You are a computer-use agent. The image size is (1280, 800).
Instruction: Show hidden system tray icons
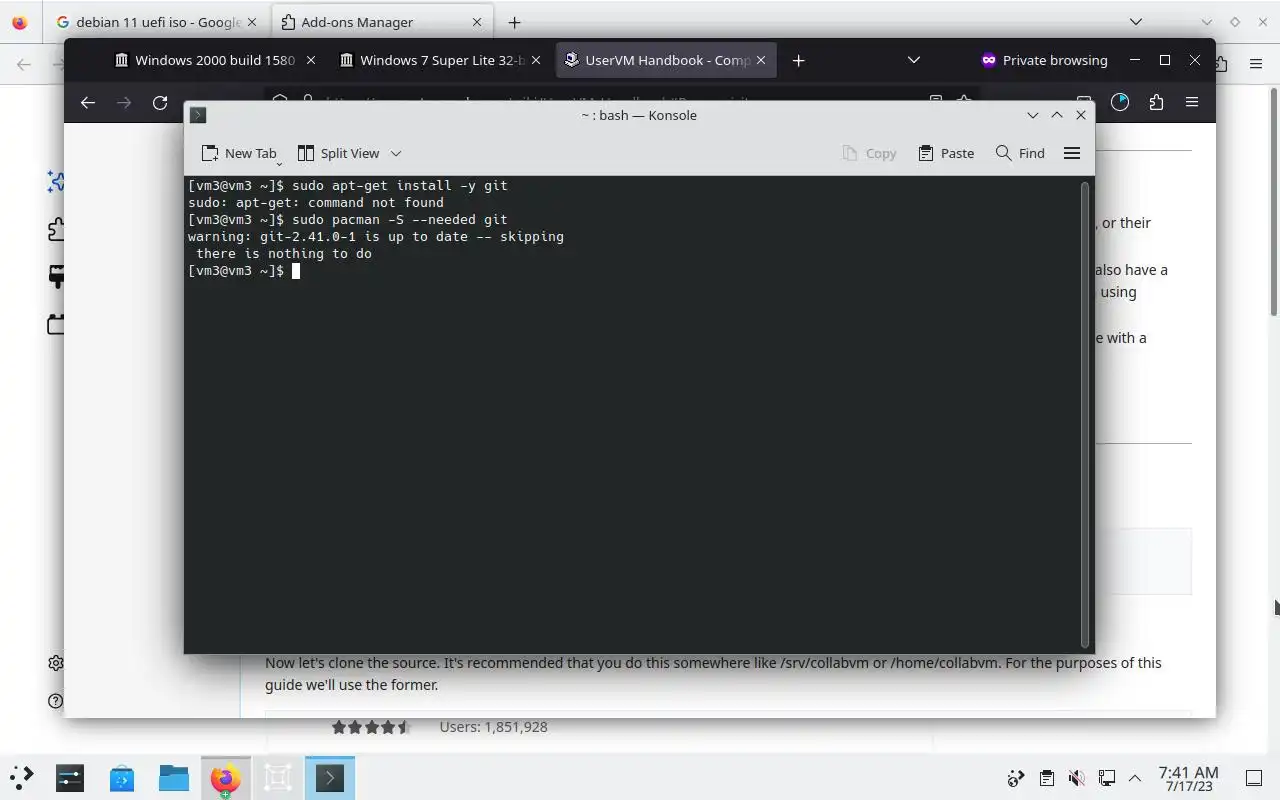click(1135, 778)
